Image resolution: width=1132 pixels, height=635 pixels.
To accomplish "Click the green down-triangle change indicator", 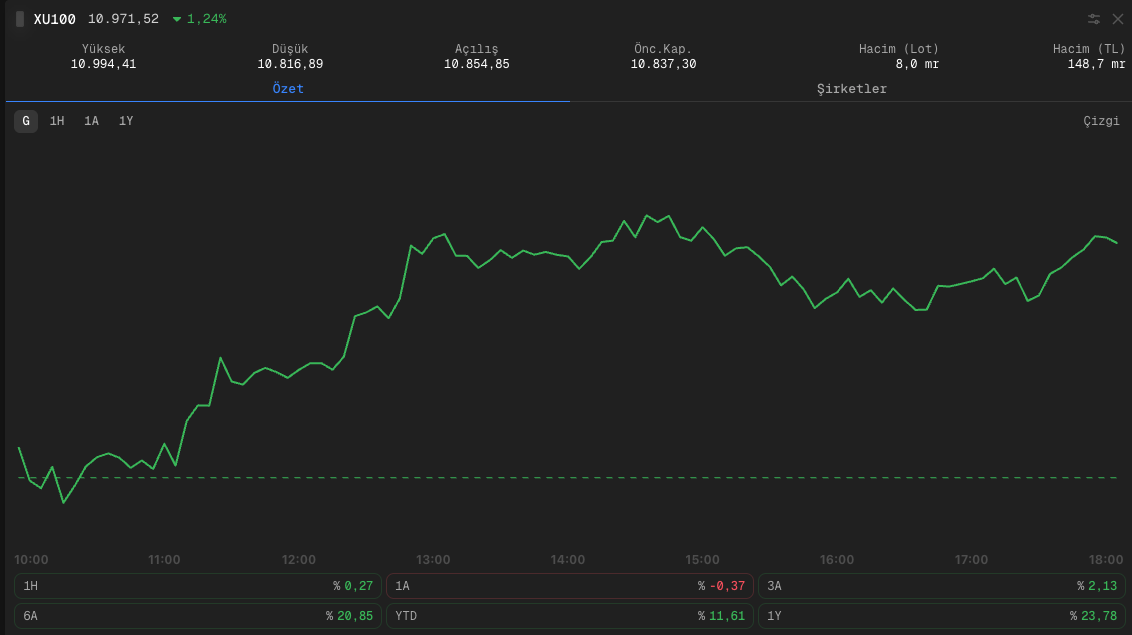I will point(179,18).
